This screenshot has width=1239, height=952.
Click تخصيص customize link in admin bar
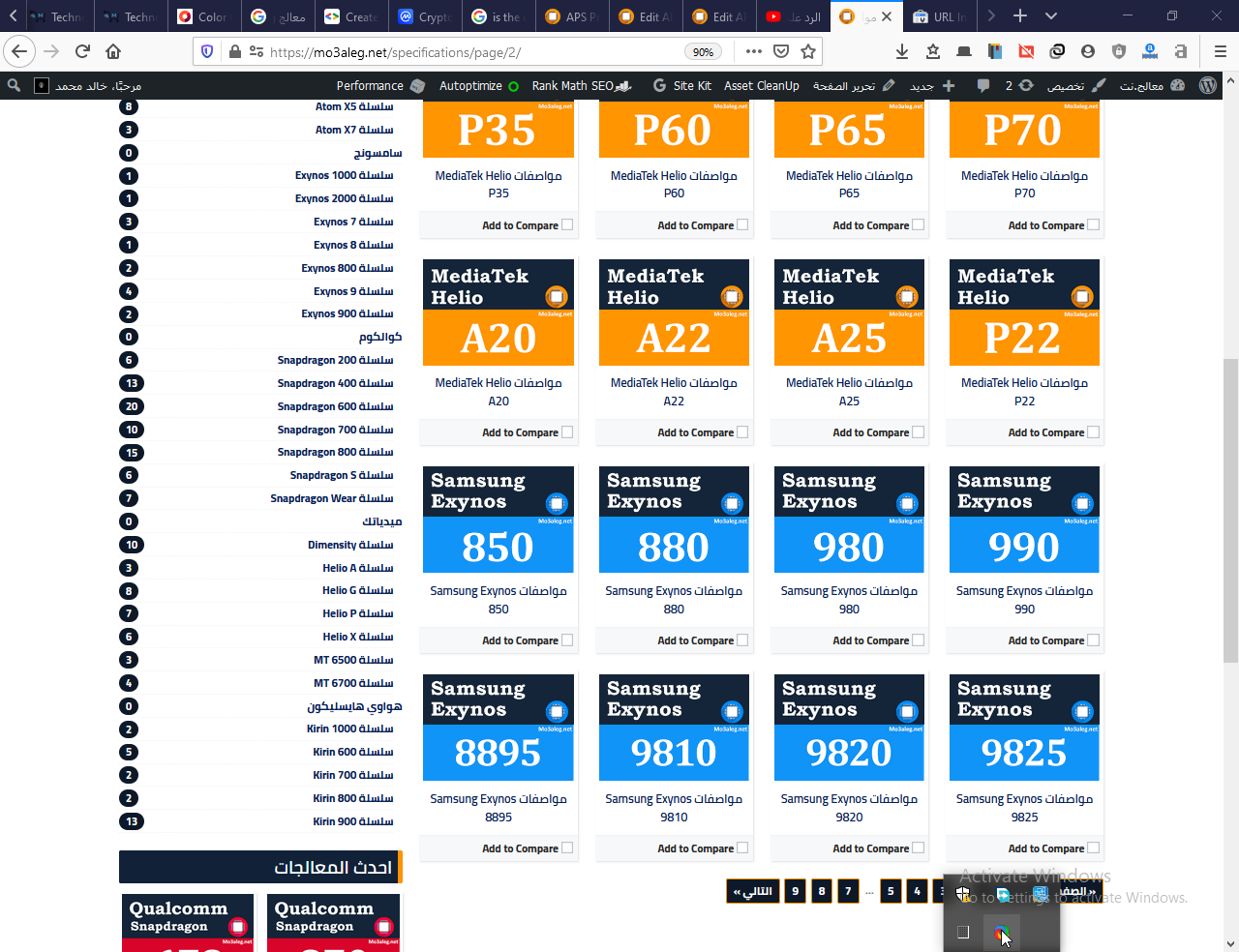click(1074, 85)
